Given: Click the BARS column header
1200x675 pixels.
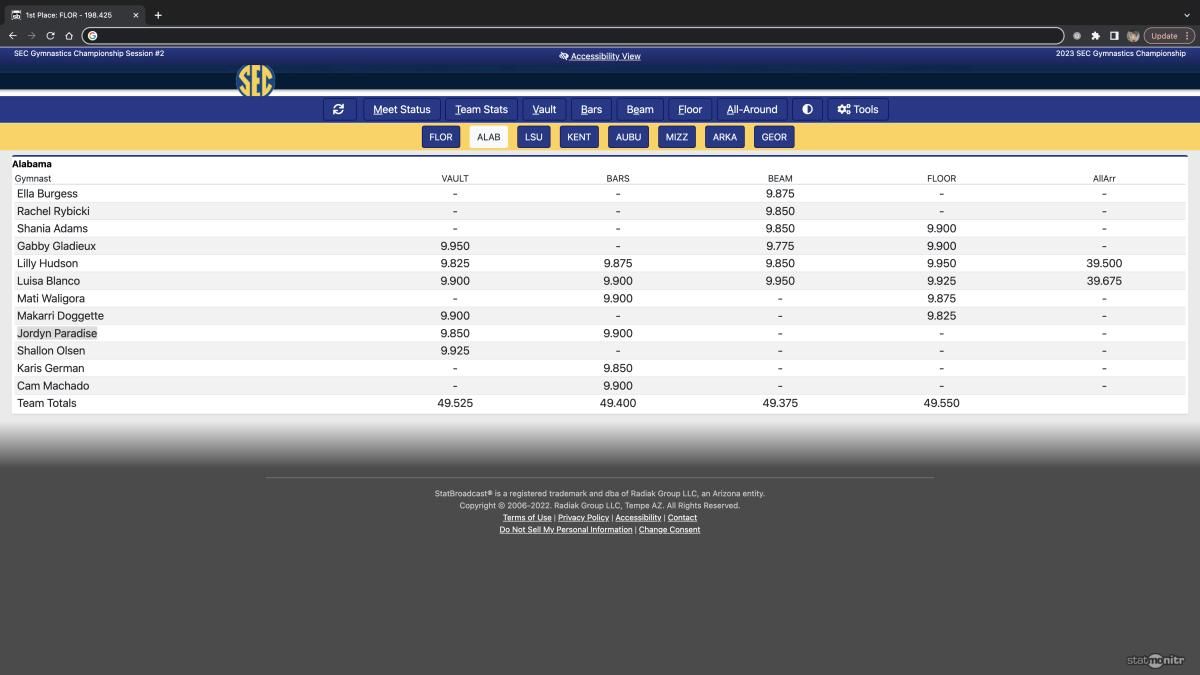Looking at the screenshot, I should click(618, 179).
